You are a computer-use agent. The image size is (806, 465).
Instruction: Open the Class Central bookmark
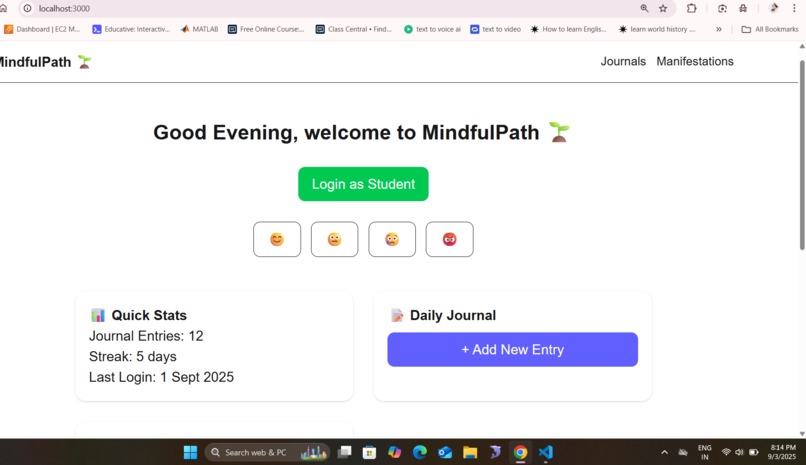(354, 29)
